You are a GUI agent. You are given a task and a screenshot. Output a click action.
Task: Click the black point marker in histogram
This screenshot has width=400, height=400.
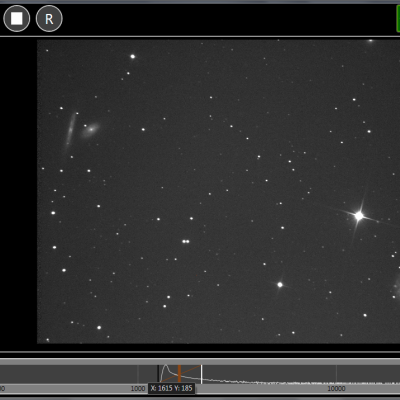[x=158, y=374]
